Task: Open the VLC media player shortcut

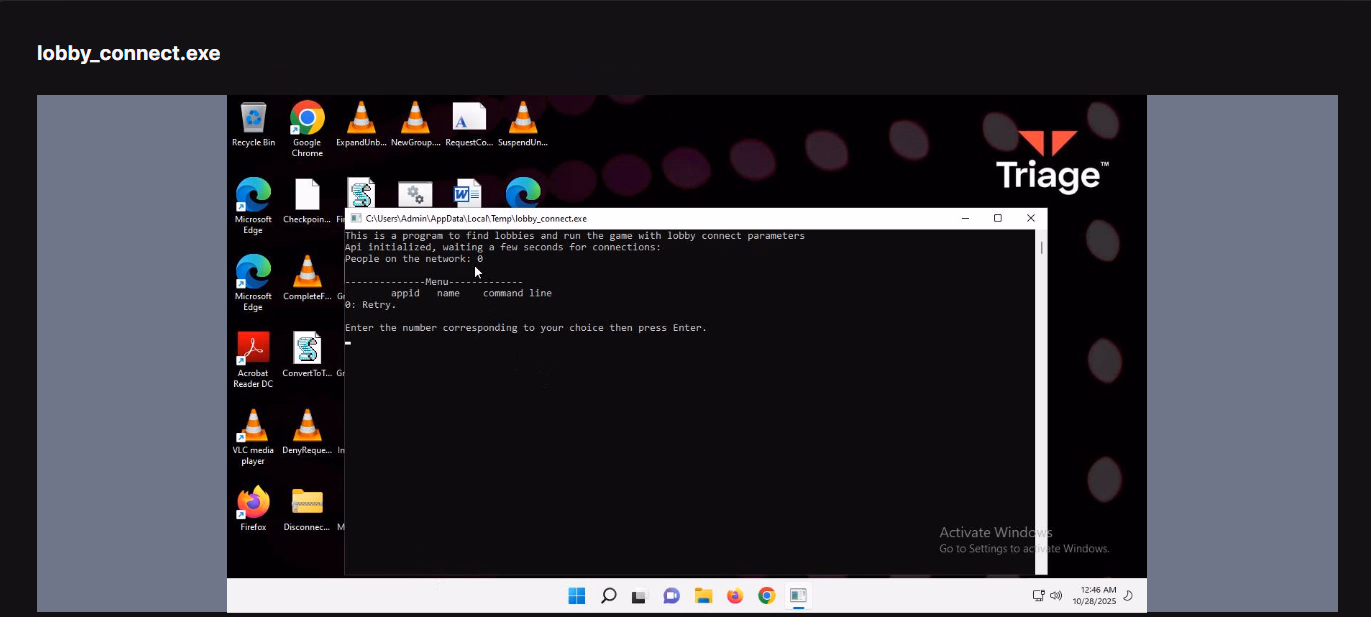Action: point(253,427)
